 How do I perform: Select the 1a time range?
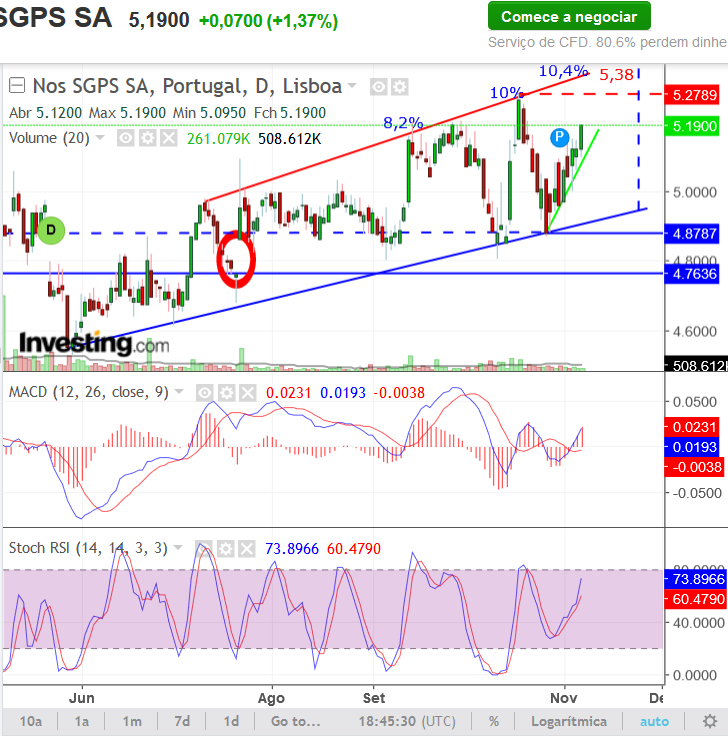(x=82, y=721)
